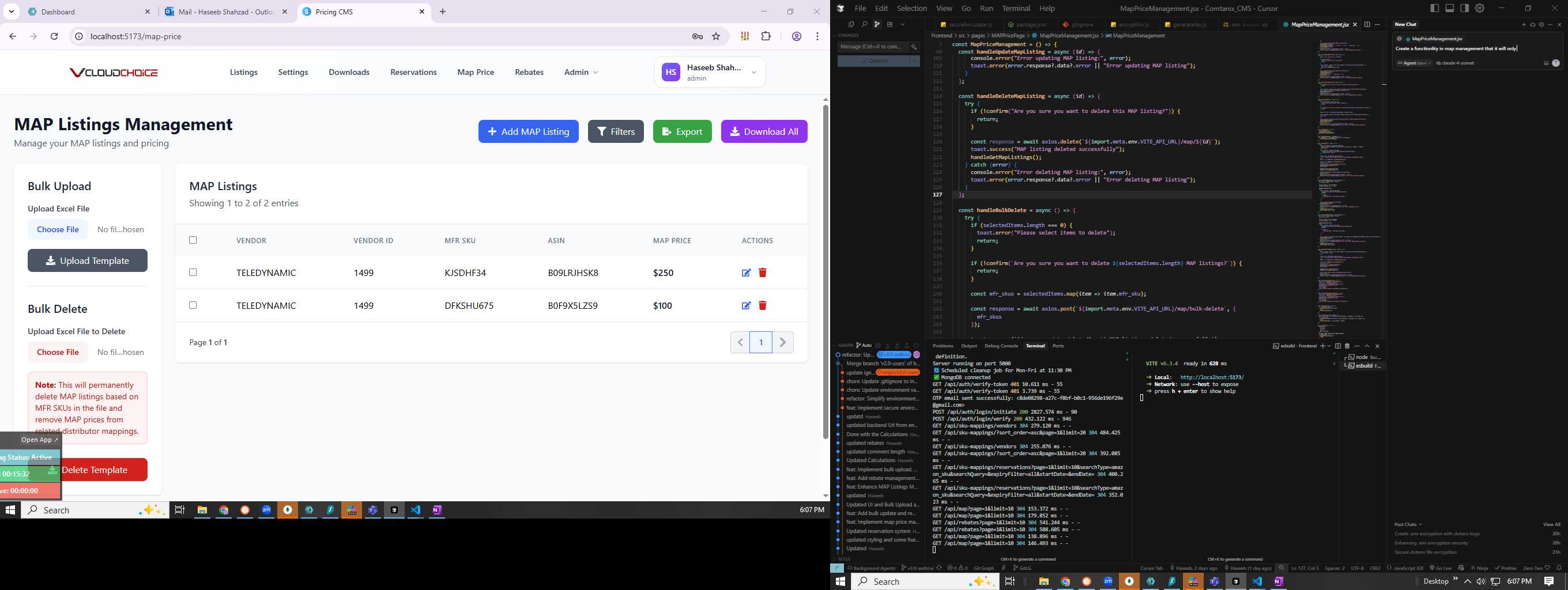Split the Cursor editor to the right
Image resolution: width=1568 pixels, height=590 pixels.
(1367, 24)
